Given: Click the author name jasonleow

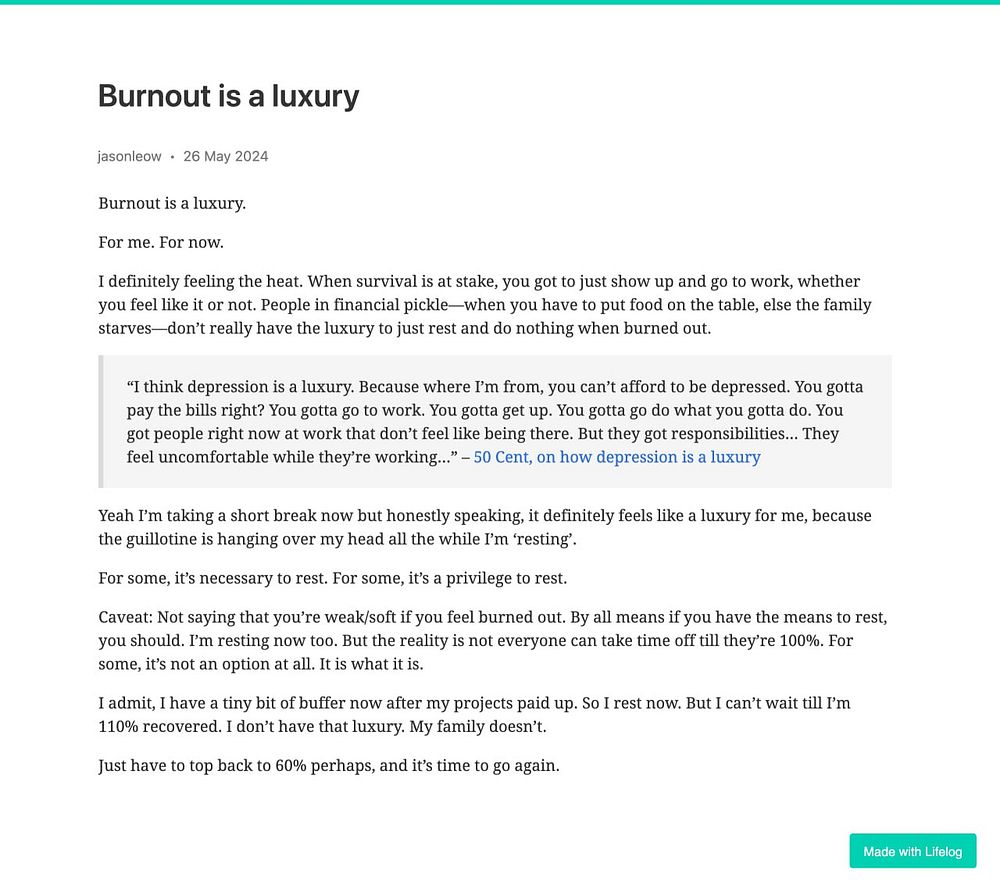Looking at the screenshot, I should coord(129,156).
